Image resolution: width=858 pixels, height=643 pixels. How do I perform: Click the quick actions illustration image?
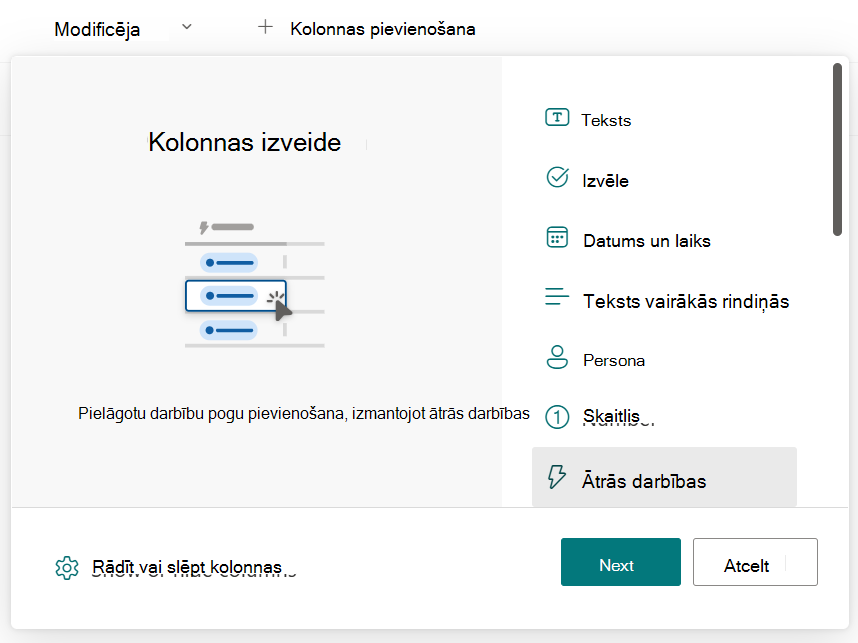(x=254, y=283)
